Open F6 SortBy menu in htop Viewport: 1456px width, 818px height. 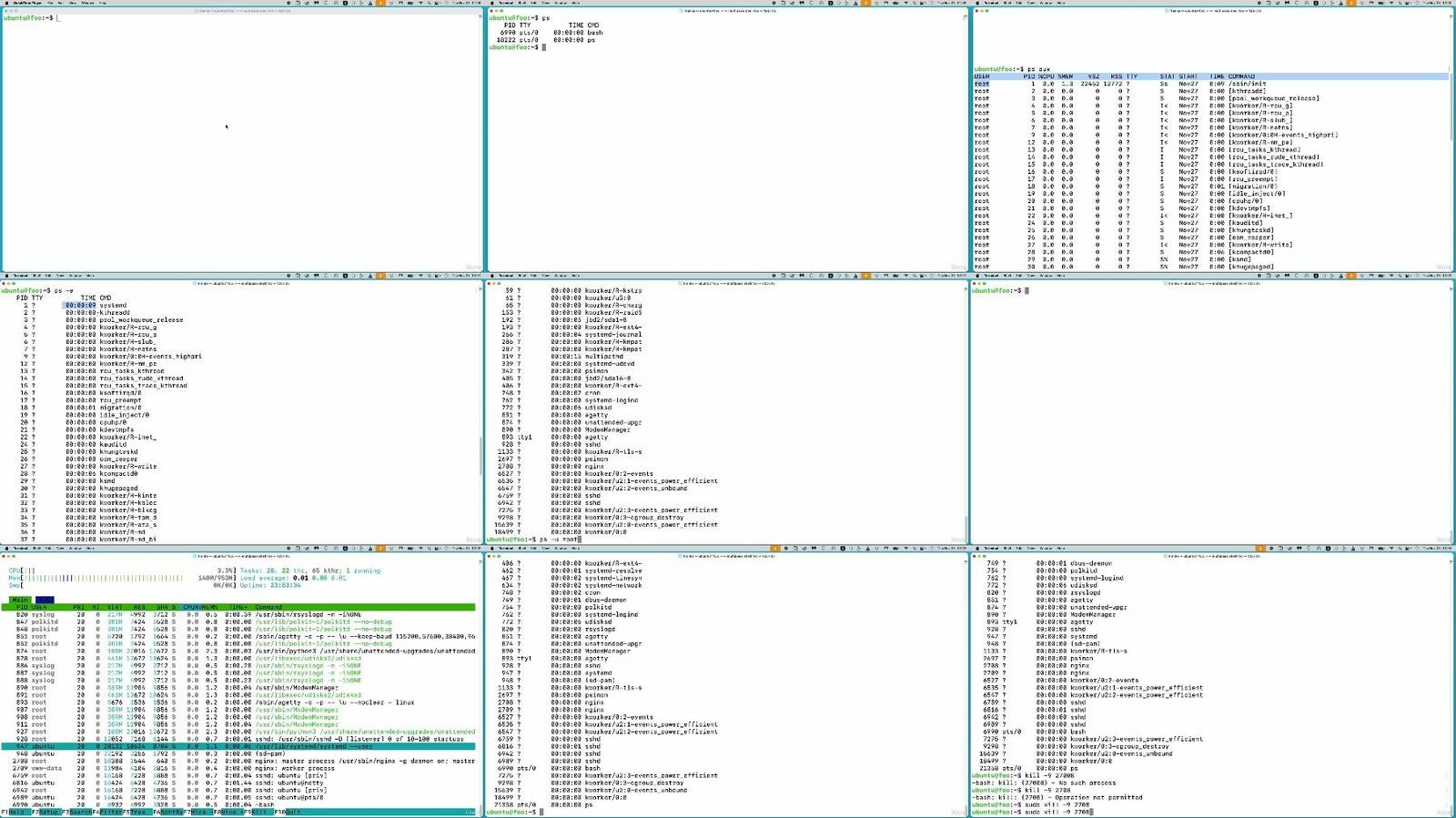coord(168,812)
